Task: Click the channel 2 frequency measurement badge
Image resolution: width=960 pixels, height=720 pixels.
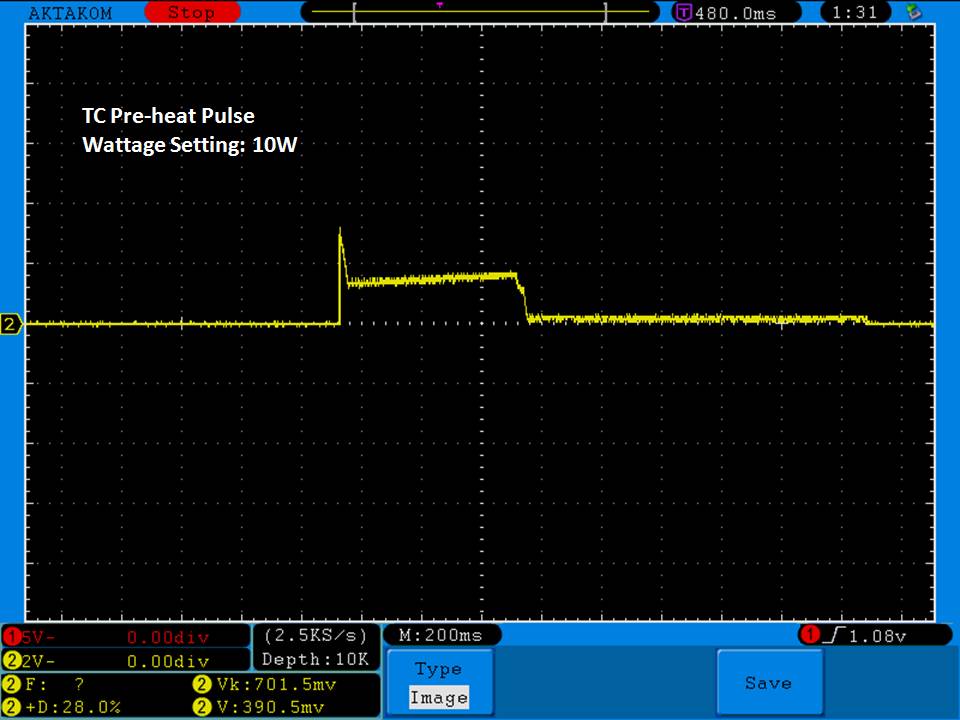Action: [x=12, y=685]
